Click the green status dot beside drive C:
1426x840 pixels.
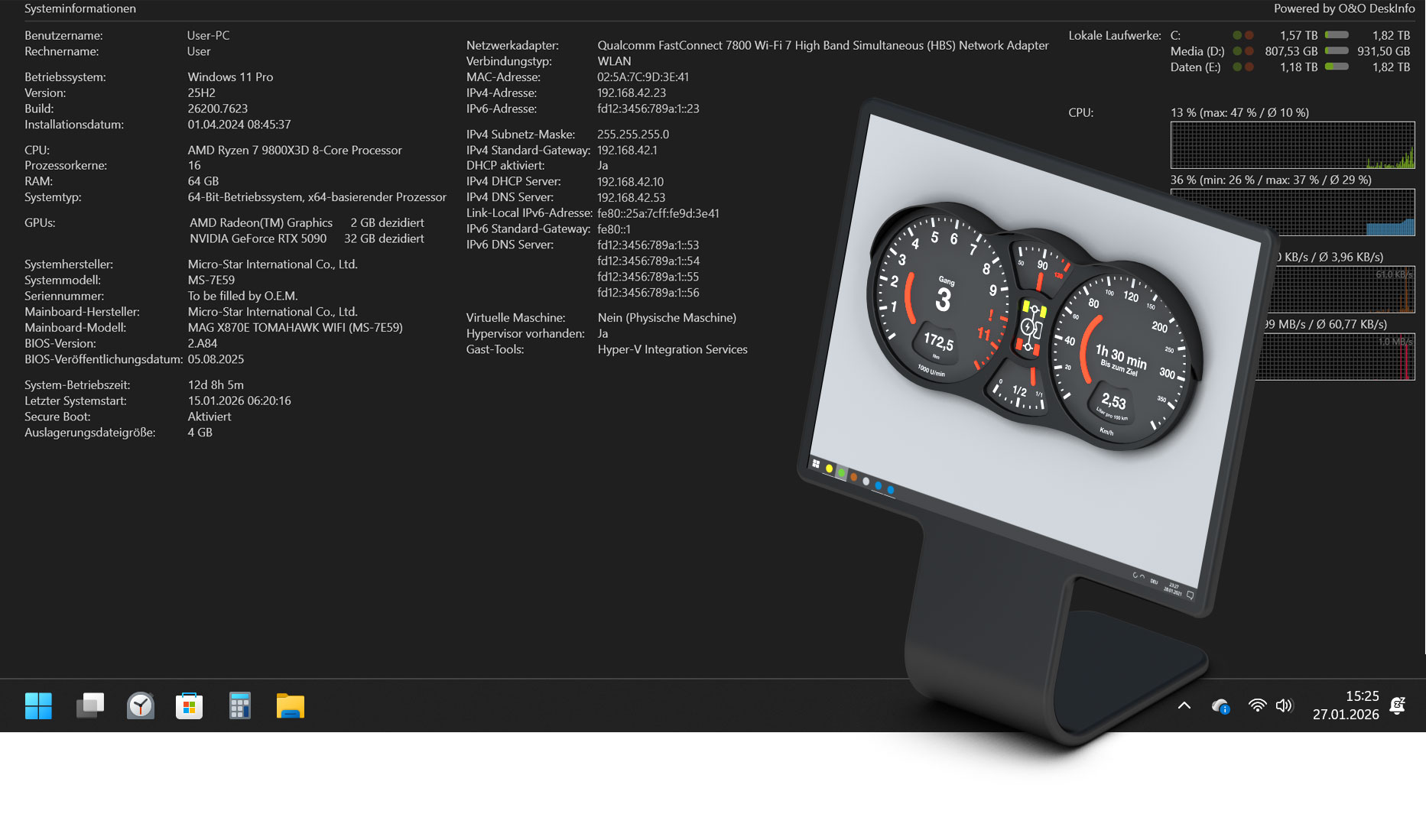click(1236, 35)
